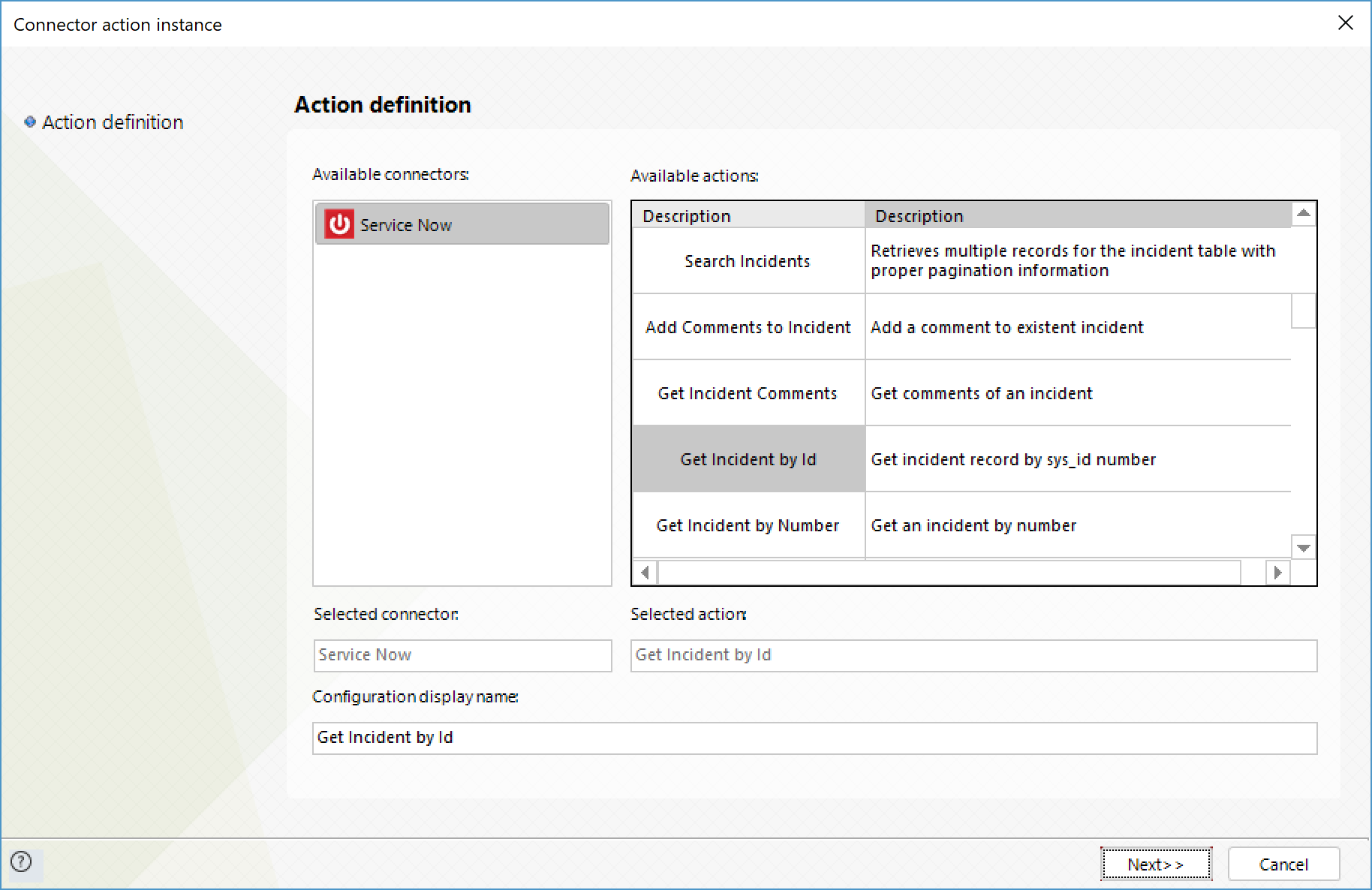The width and height of the screenshot is (1372, 890).
Task: Focus the Configuration display name field
Action: (x=814, y=738)
